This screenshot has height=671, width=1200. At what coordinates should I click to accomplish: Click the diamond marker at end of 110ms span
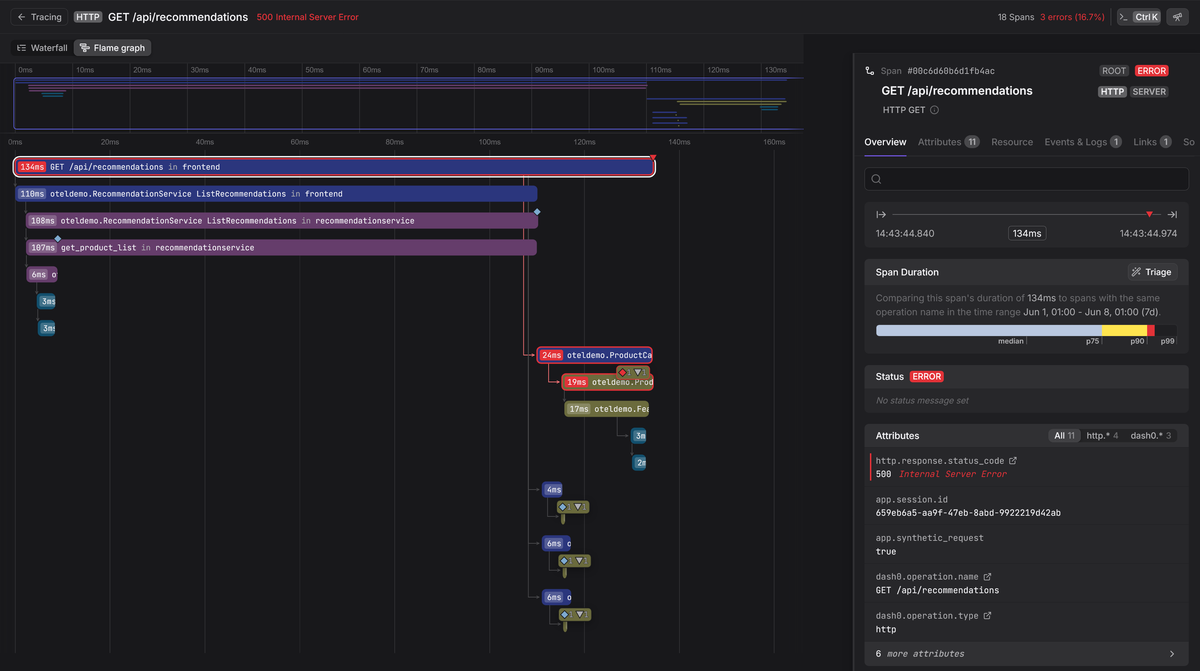537,212
